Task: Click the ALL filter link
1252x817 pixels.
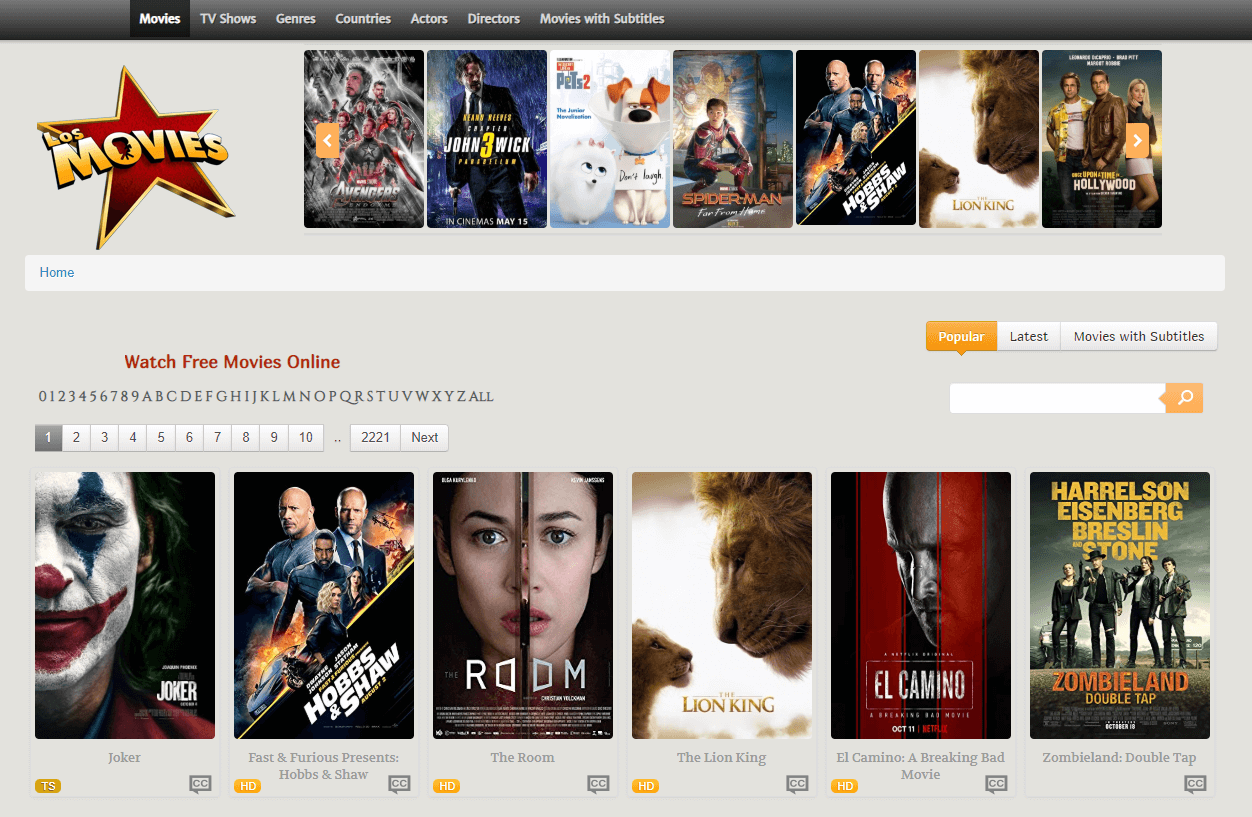Action: [481, 397]
